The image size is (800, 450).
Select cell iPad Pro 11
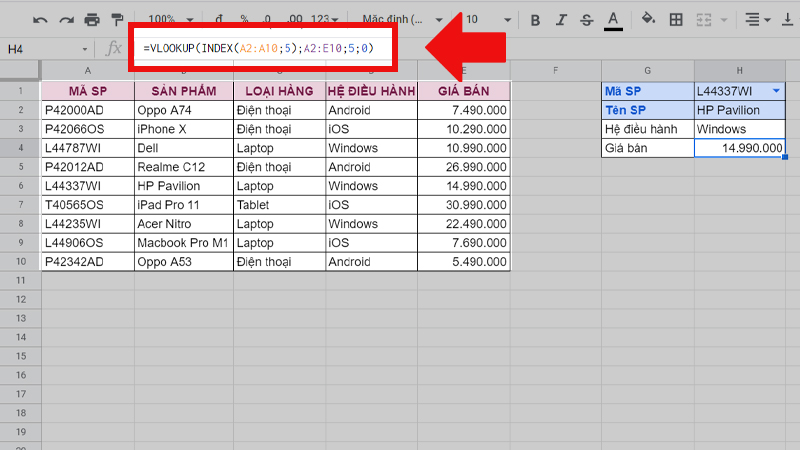(x=184, y=205)
